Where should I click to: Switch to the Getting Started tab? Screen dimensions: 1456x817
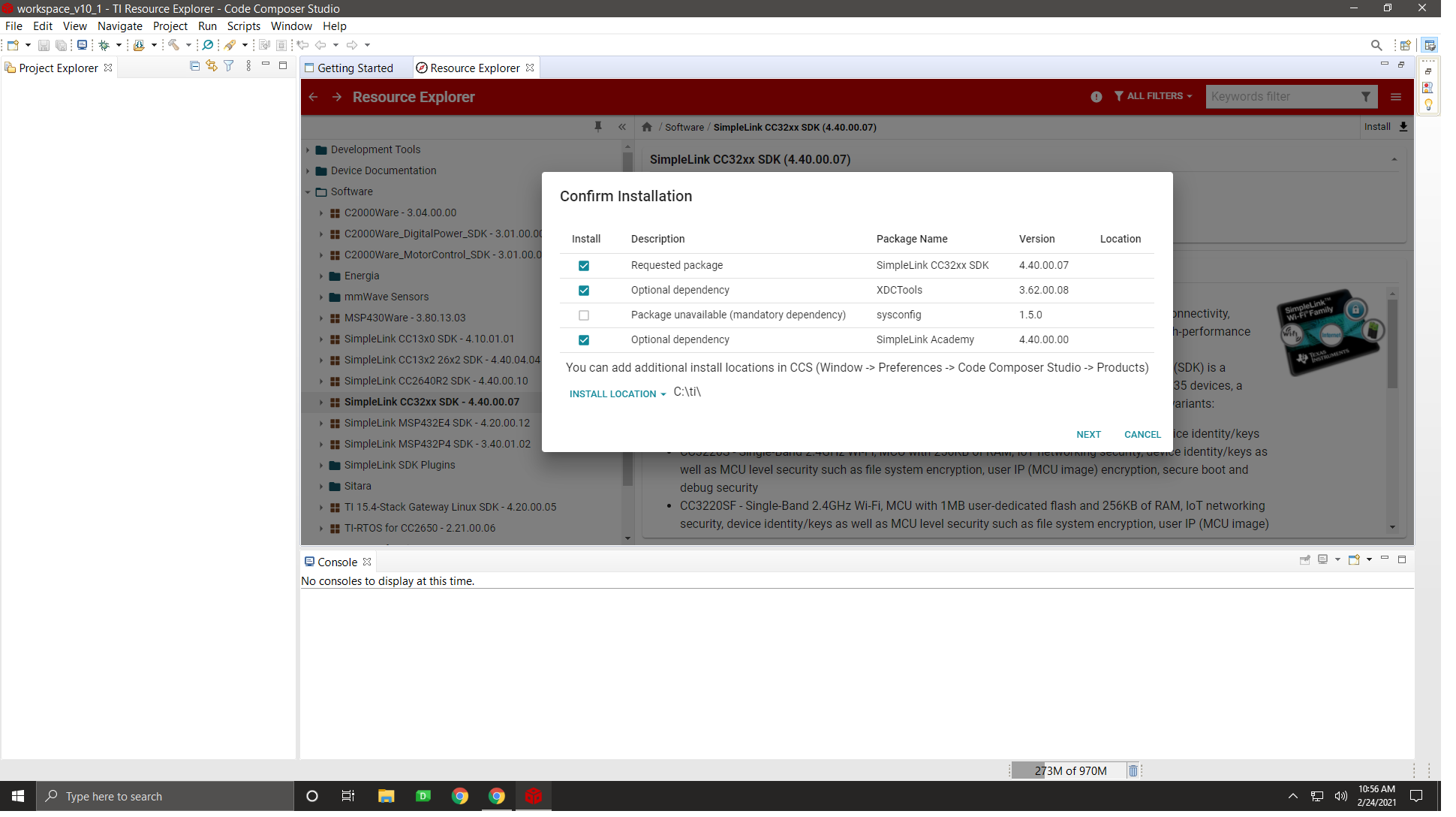354,68
